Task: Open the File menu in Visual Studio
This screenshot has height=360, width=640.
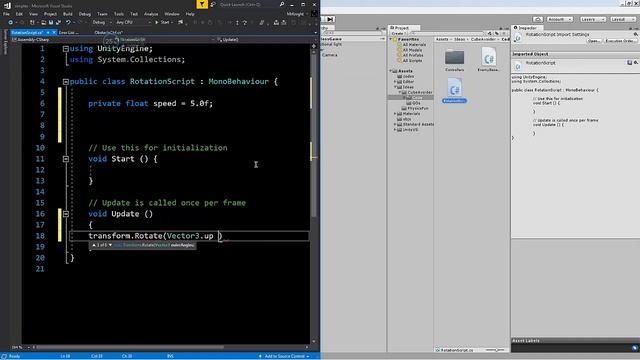Action: tap(6, 14)
